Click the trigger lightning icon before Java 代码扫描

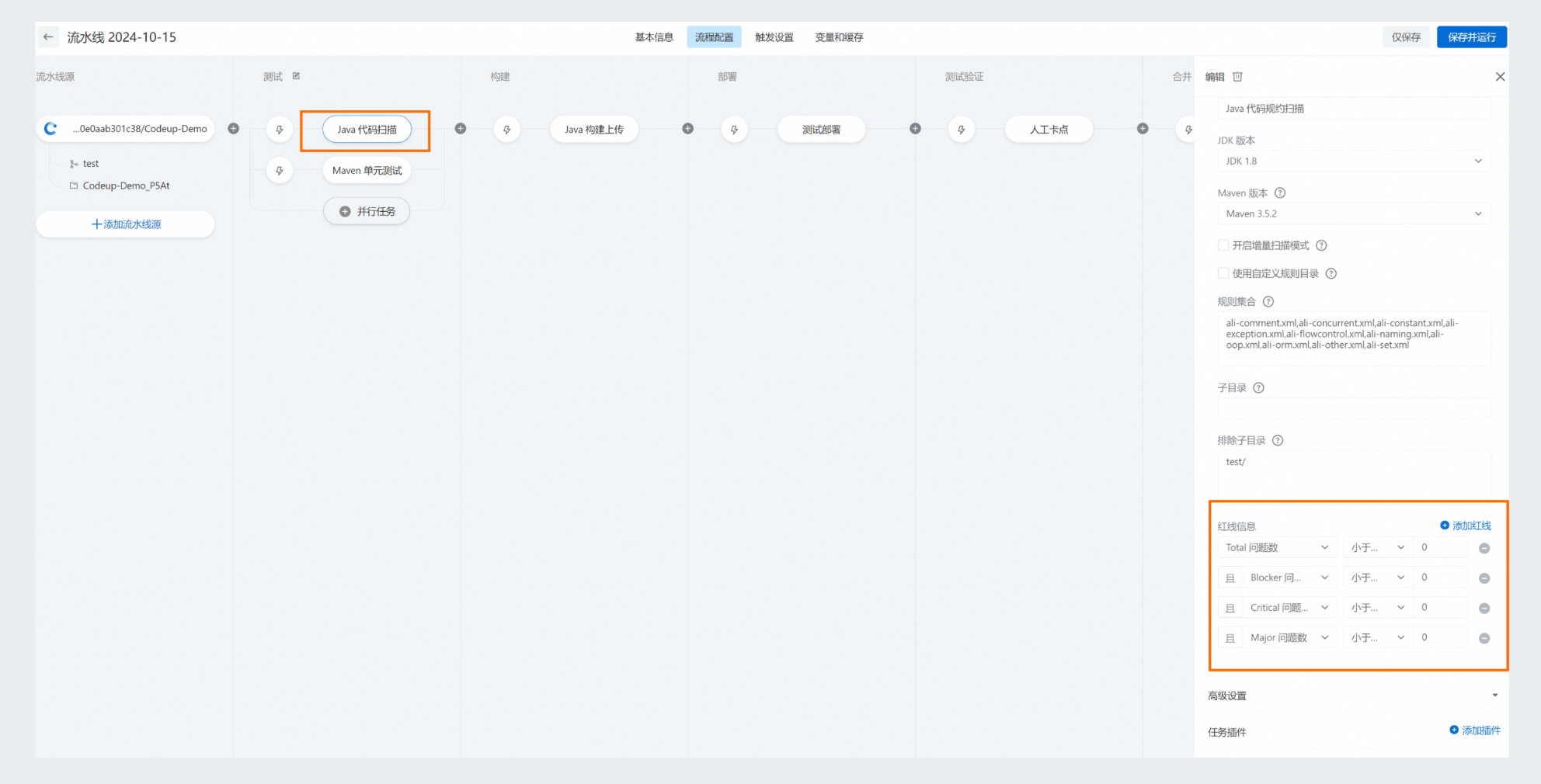[280, 130]
